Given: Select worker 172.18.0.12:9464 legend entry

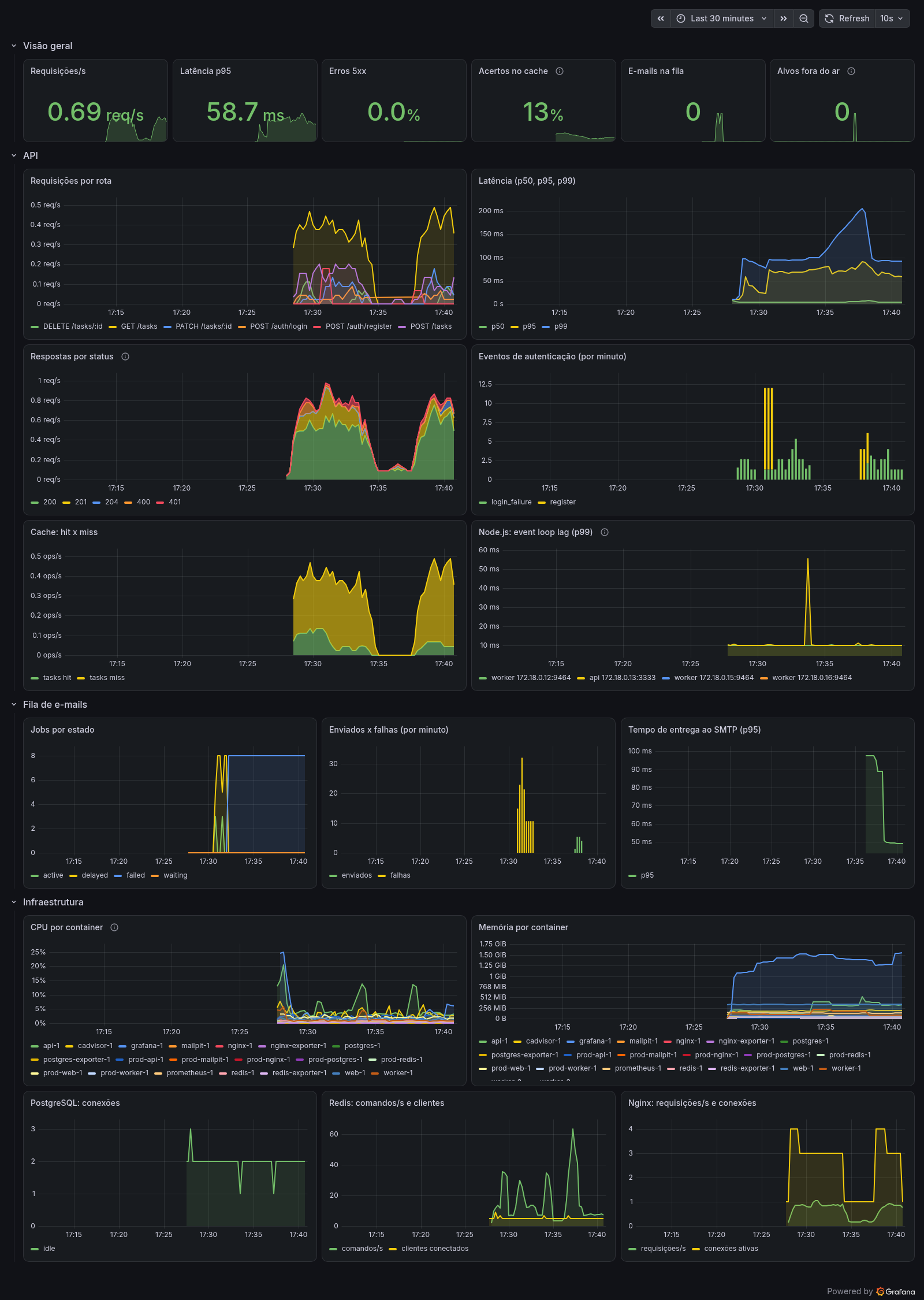Looking at the screenshot, I should [531, 678].
